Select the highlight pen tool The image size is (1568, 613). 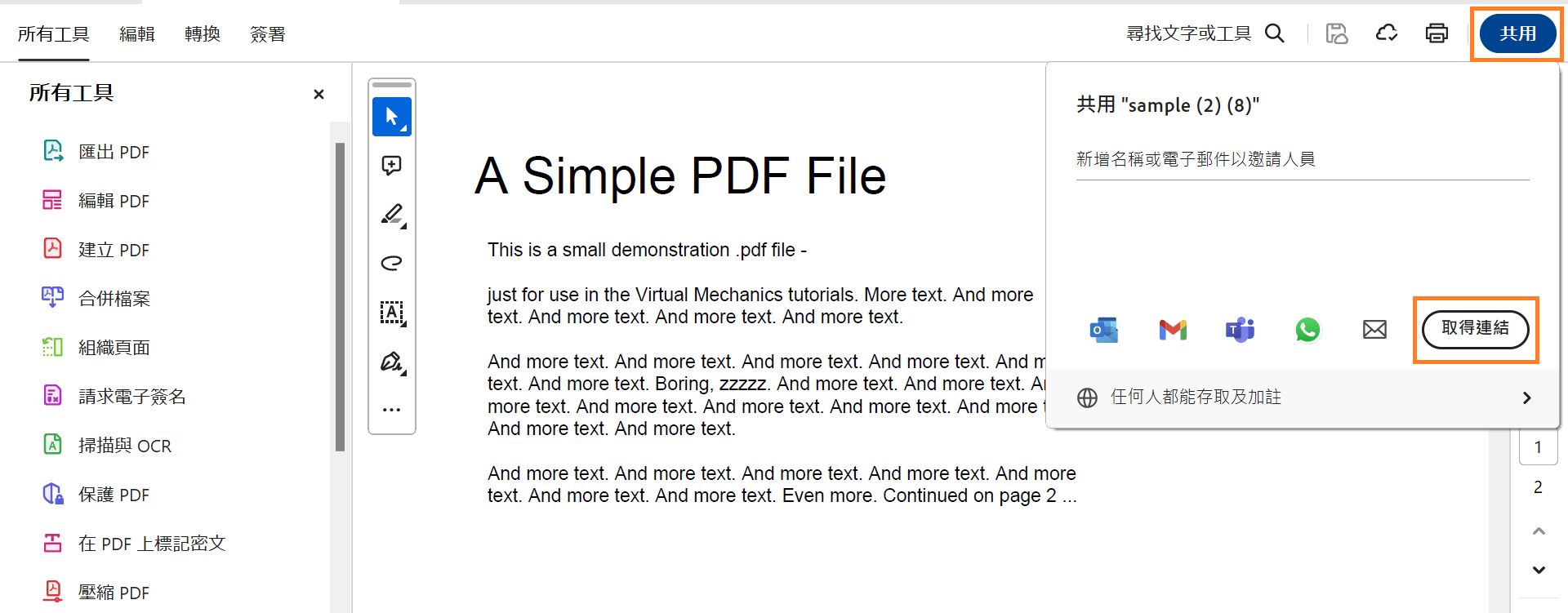(x=391, y=214)
